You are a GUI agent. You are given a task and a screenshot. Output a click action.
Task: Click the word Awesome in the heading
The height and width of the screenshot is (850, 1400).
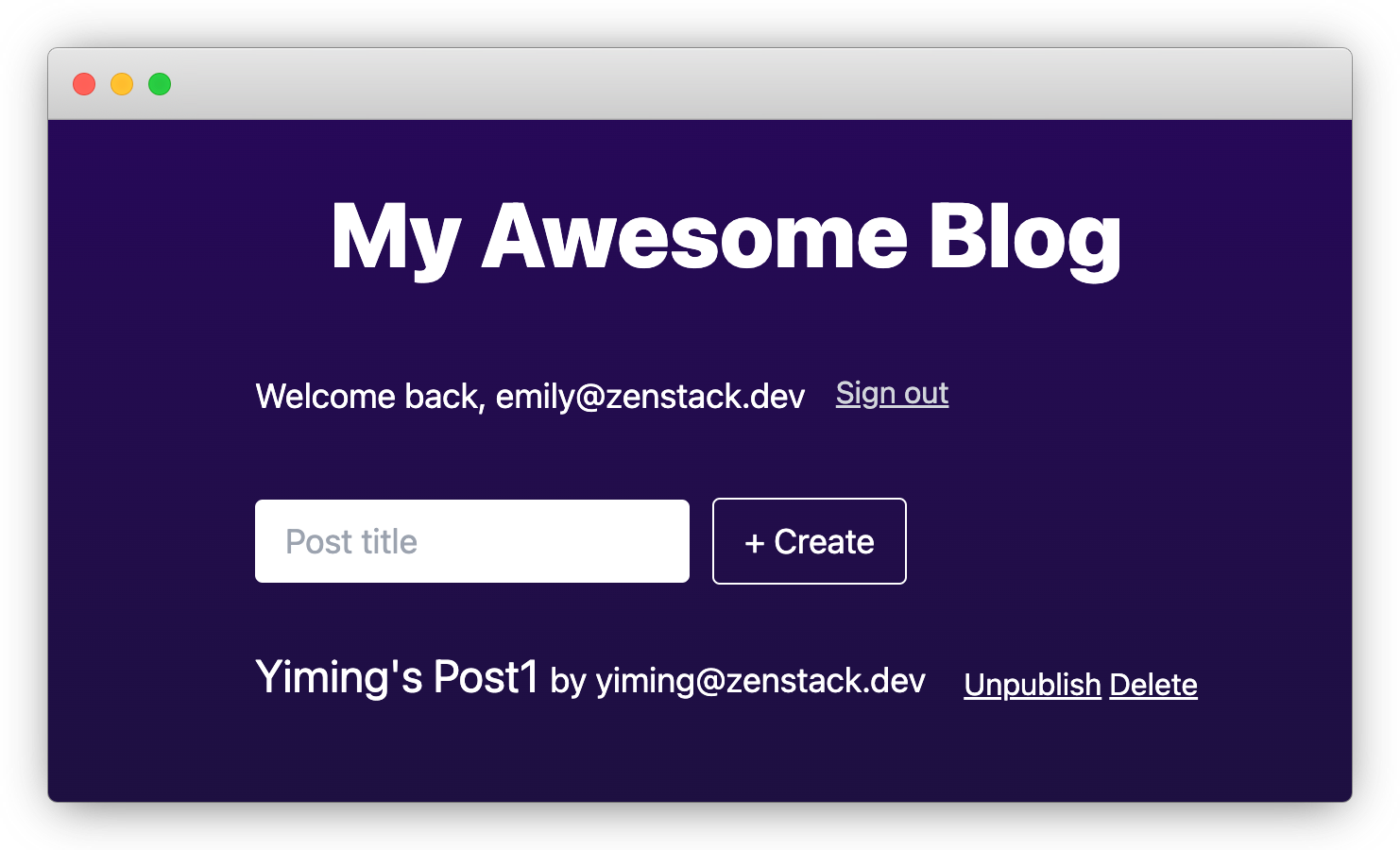click(694, 236)
